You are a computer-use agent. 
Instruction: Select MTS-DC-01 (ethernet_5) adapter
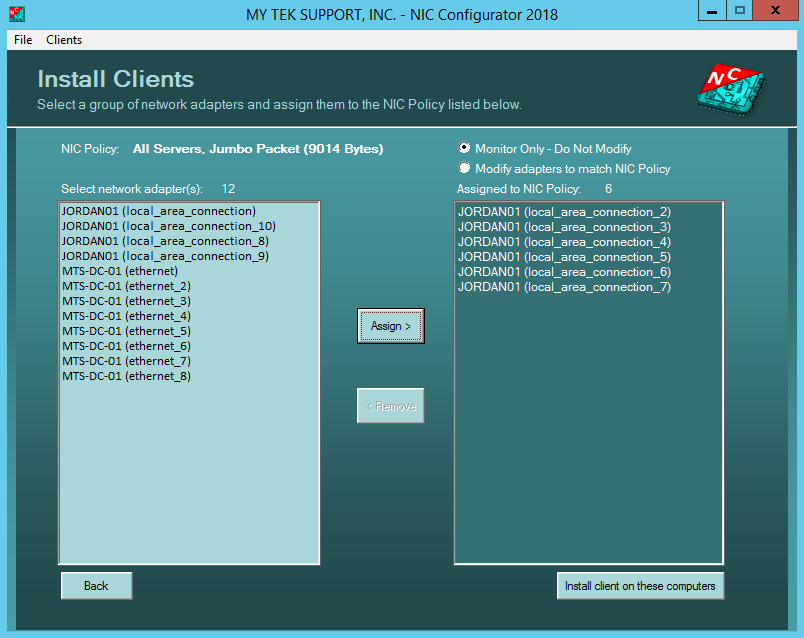point(125,331)
